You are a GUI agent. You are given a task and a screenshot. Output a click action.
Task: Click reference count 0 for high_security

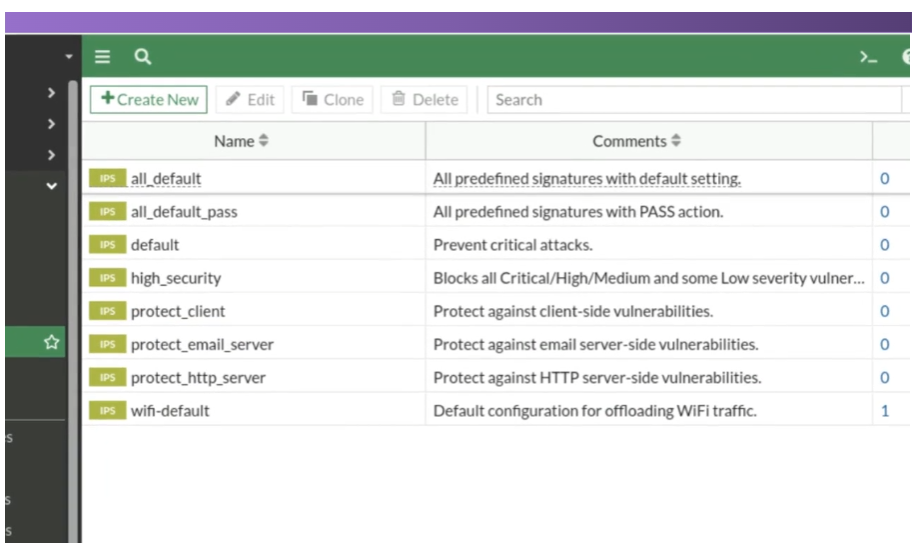click(x=885, y=278)
